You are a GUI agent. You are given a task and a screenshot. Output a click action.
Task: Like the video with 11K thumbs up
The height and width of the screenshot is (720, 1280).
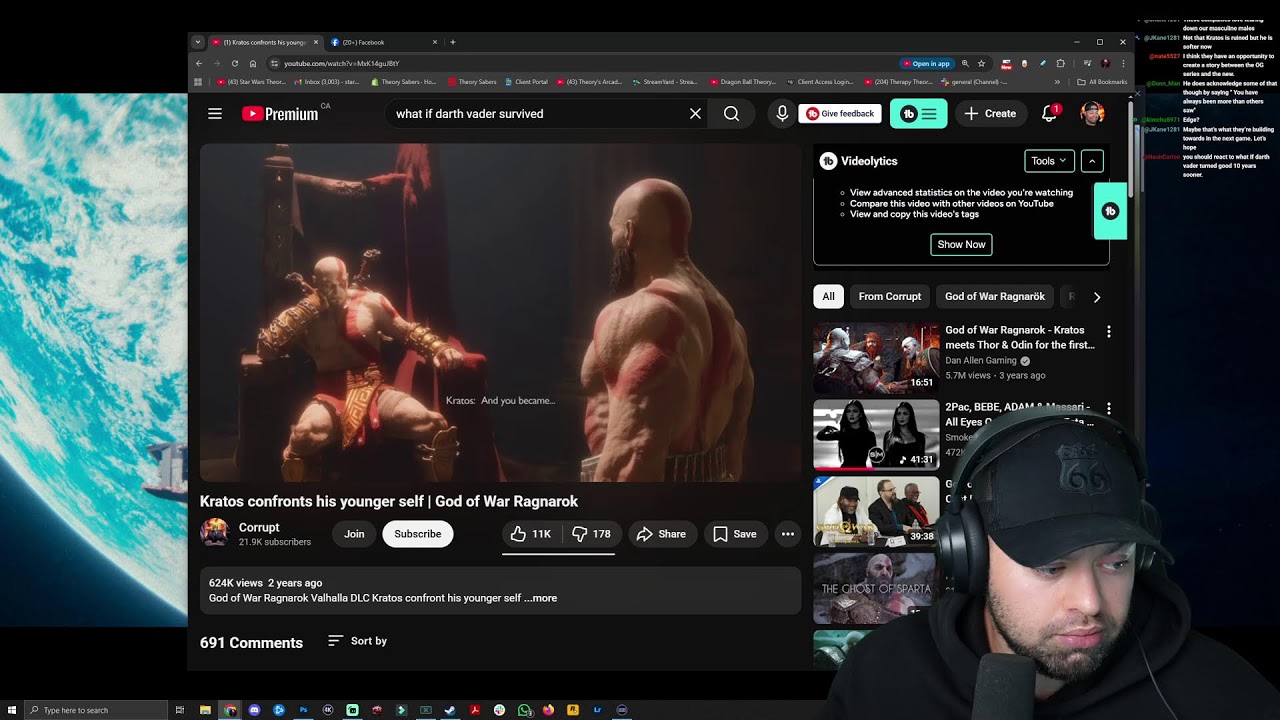(x=531, y=534)
